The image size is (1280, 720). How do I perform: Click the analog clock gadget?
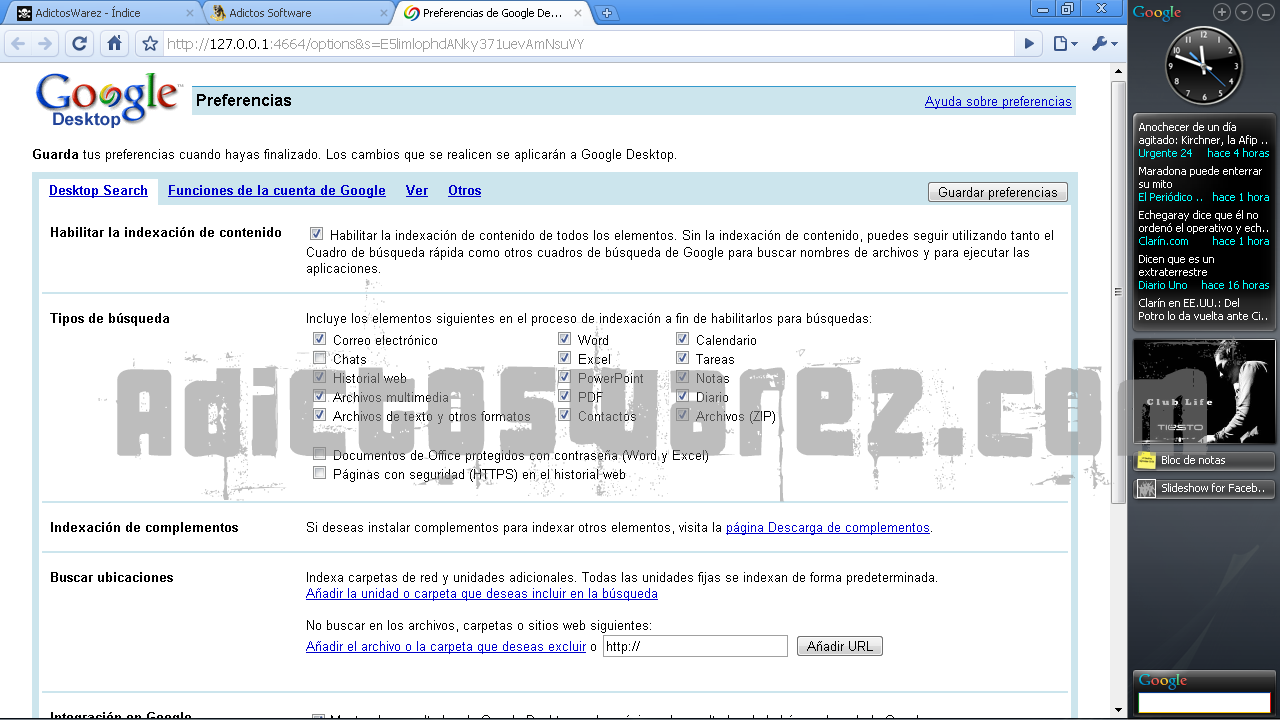click(1204, 66)
